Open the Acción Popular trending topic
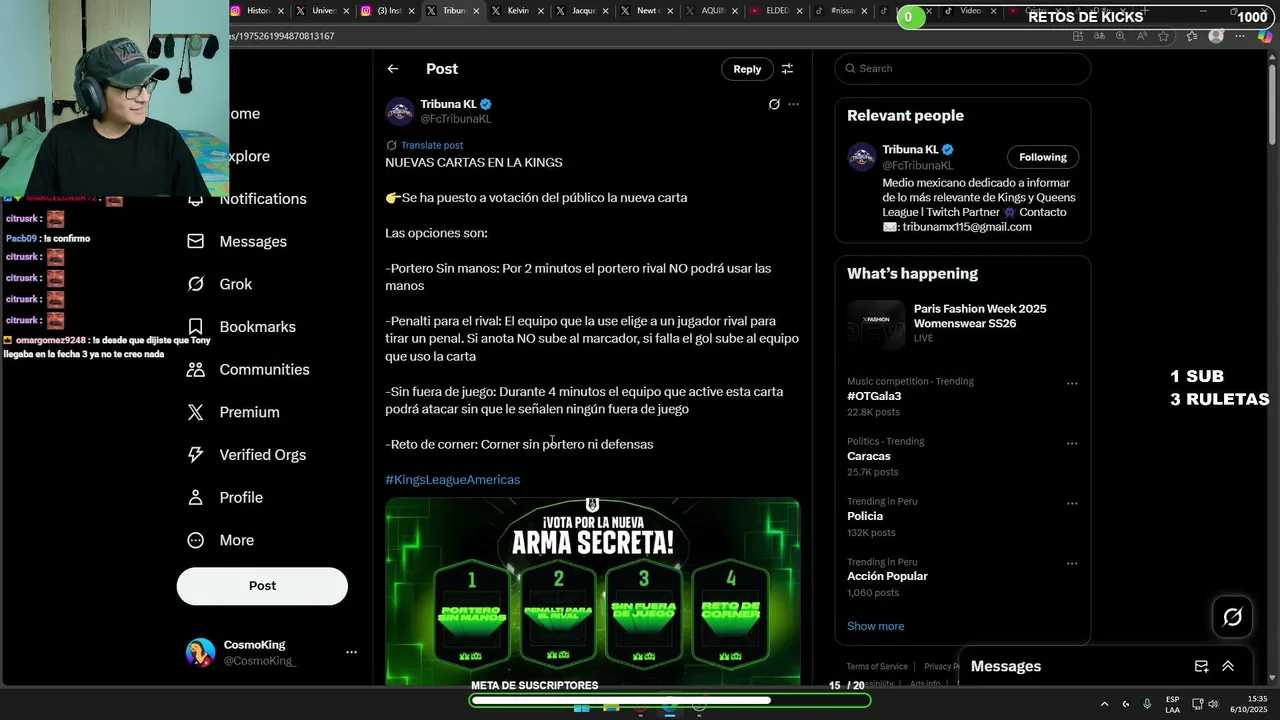Screen dimensions: 1280x720 (x=887, y=576)
